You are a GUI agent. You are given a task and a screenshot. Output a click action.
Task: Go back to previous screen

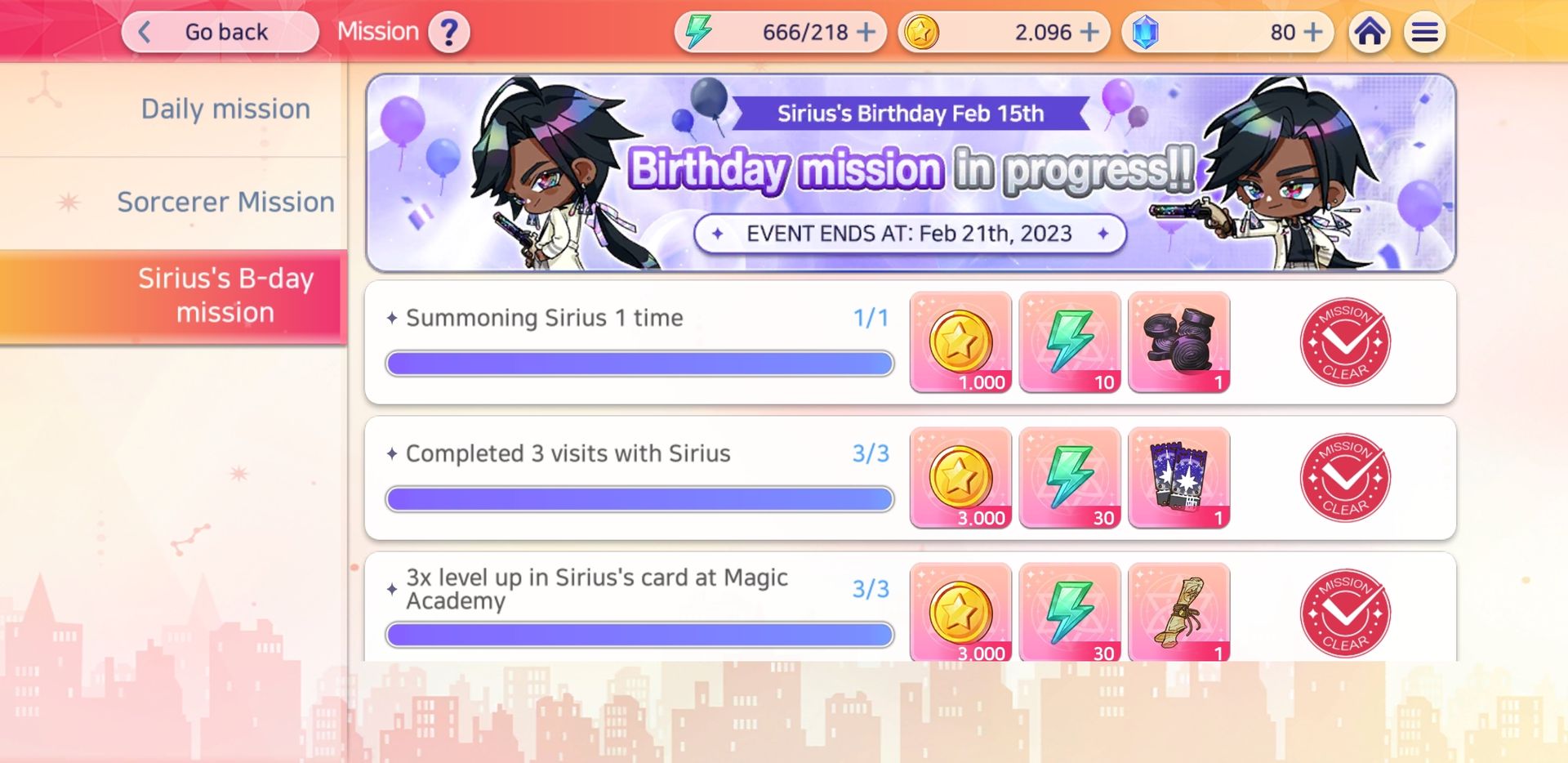[x=220, y=32]
